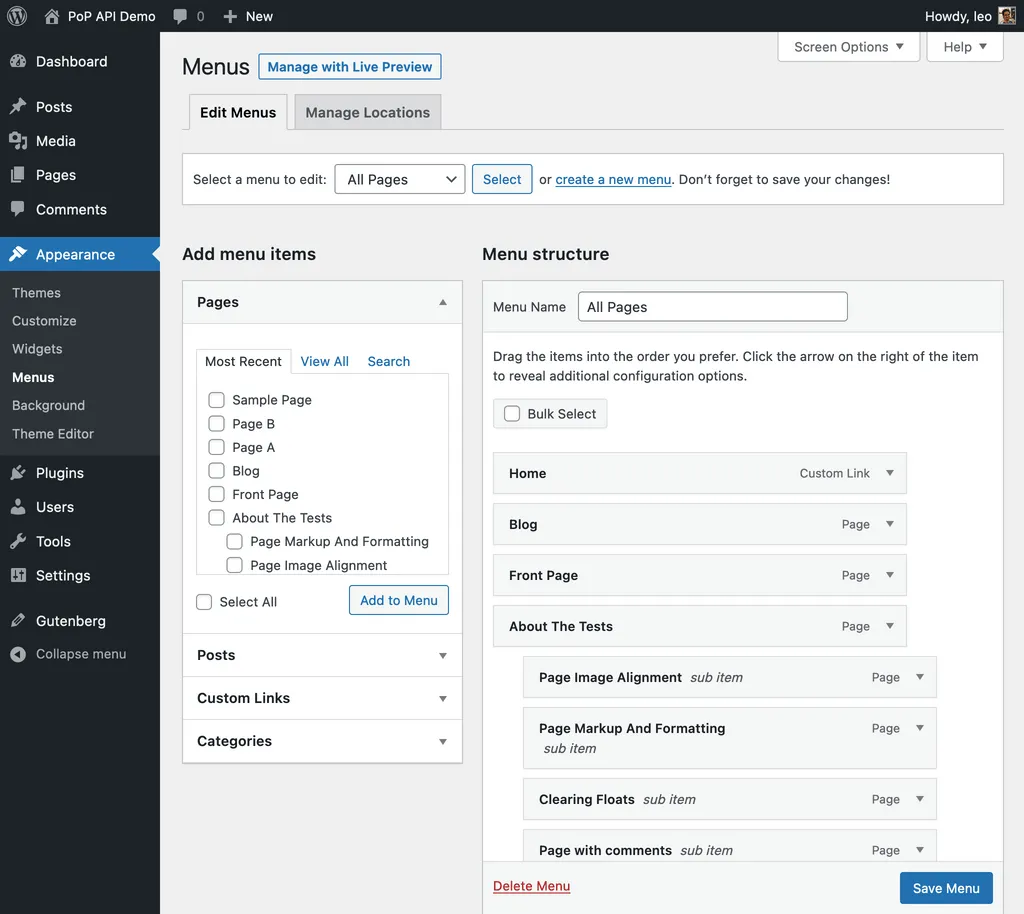The height and width of the screenshot is (914, 1024).
Task: Expand Page Image Alignment item arrow
Action: click(x=920, y=677)
